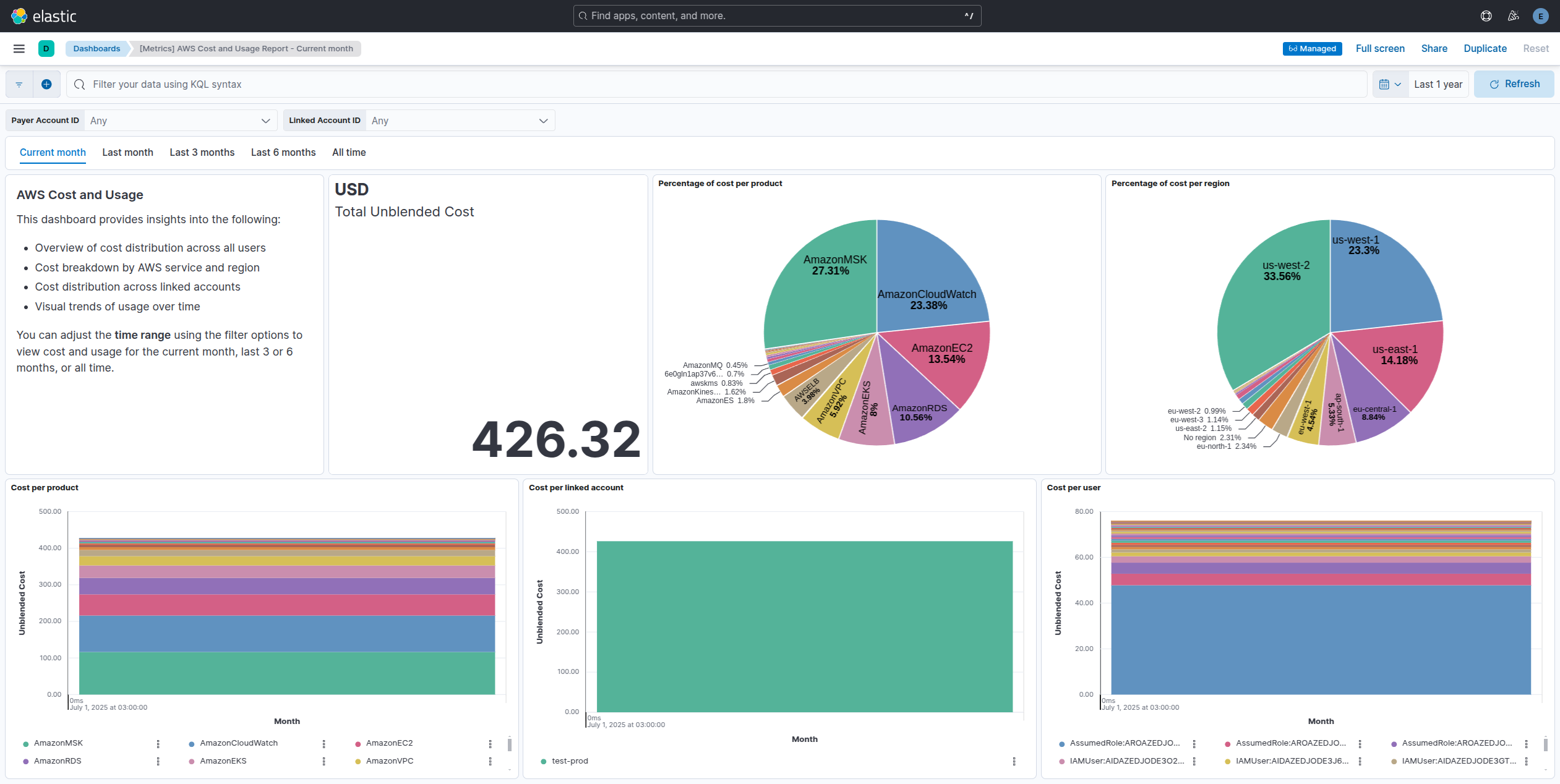
Task: Open AmazonMSK legend options menu
Action: click(x=158, y=744)
